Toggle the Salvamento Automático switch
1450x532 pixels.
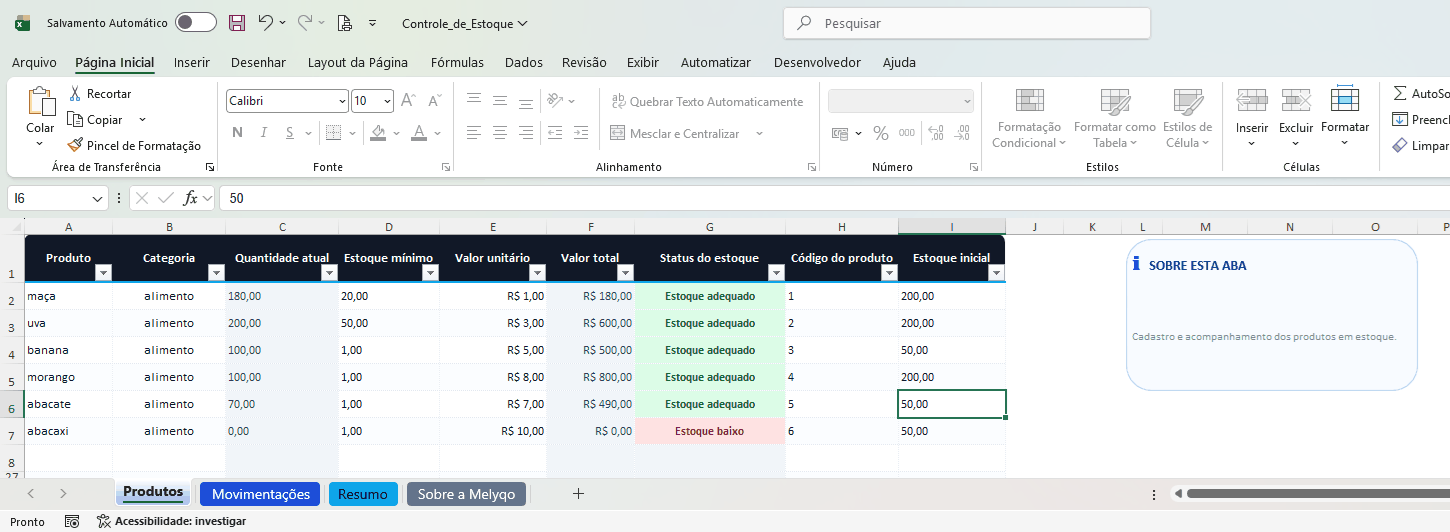pyautogui.click(x=196, y=22)
